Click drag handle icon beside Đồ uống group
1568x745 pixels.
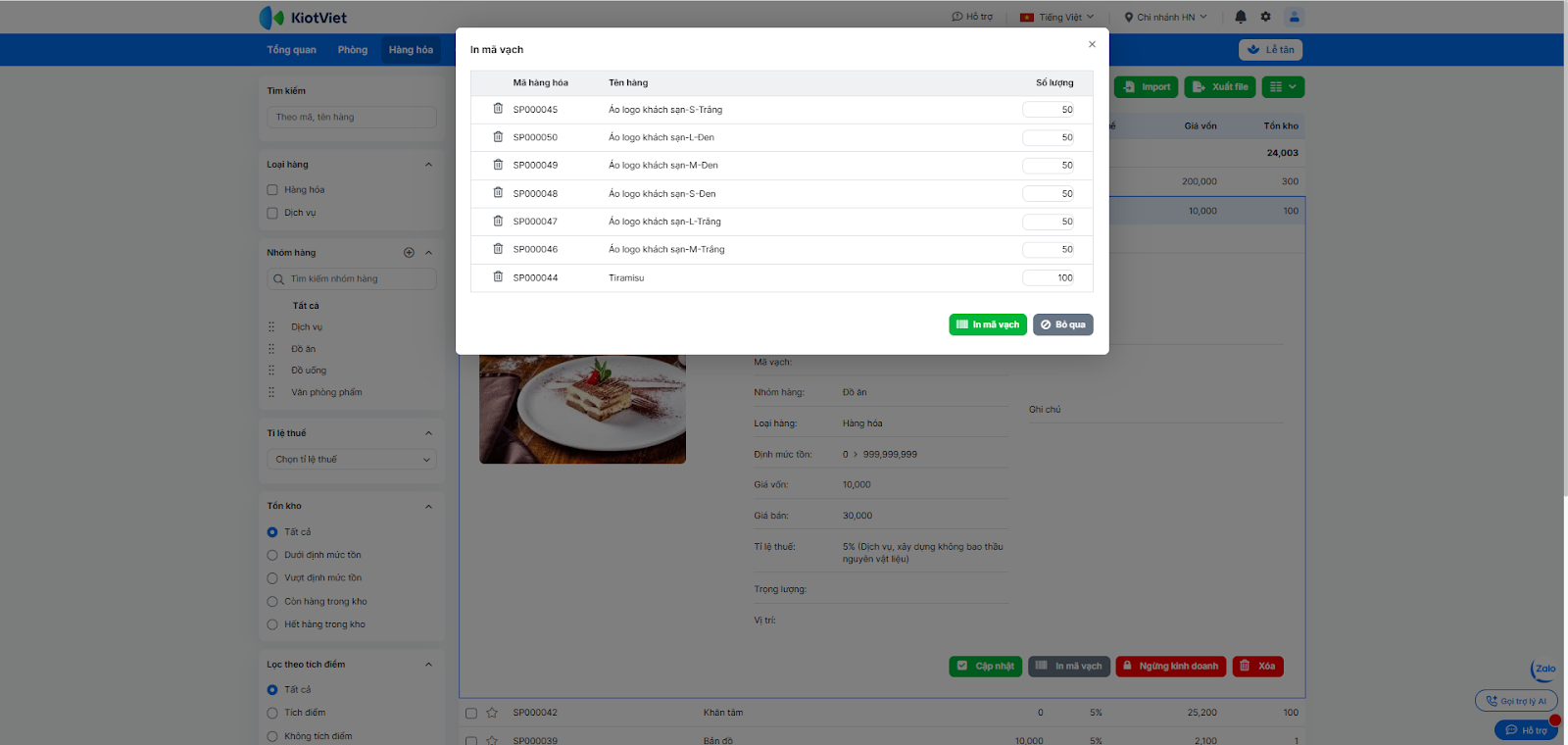pos(271,370)
